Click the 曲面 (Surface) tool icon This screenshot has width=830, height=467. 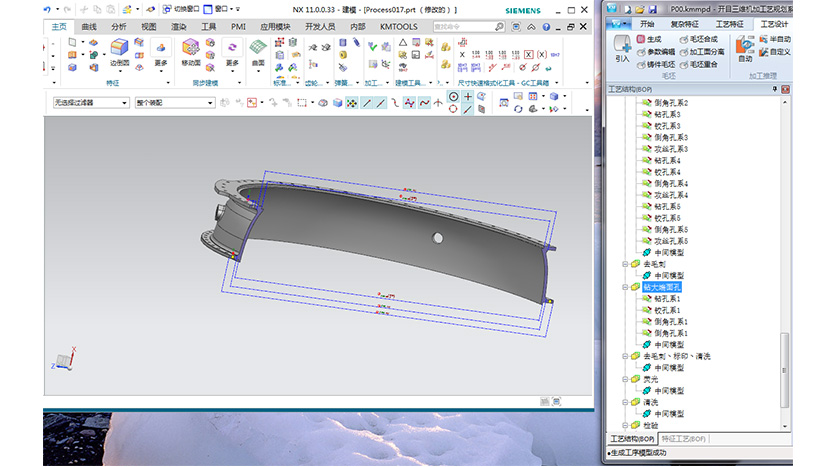click(x=257, y=47)
